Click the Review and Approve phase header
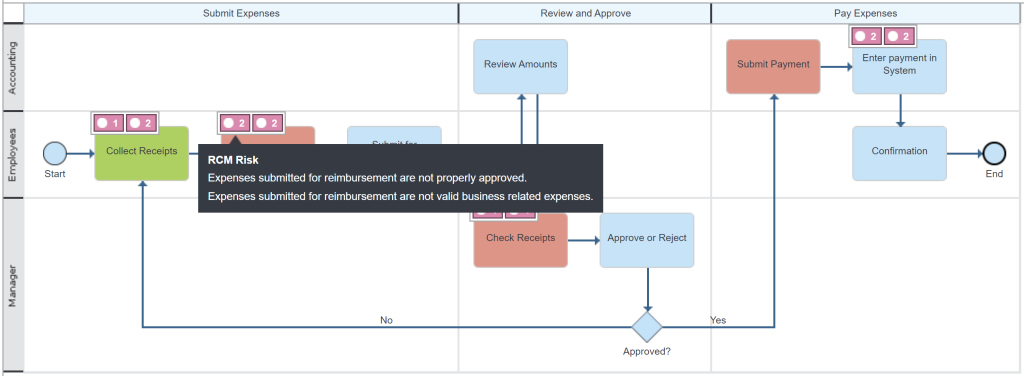1024x376 pixels. pyautogui.click(x=585, y=13)
